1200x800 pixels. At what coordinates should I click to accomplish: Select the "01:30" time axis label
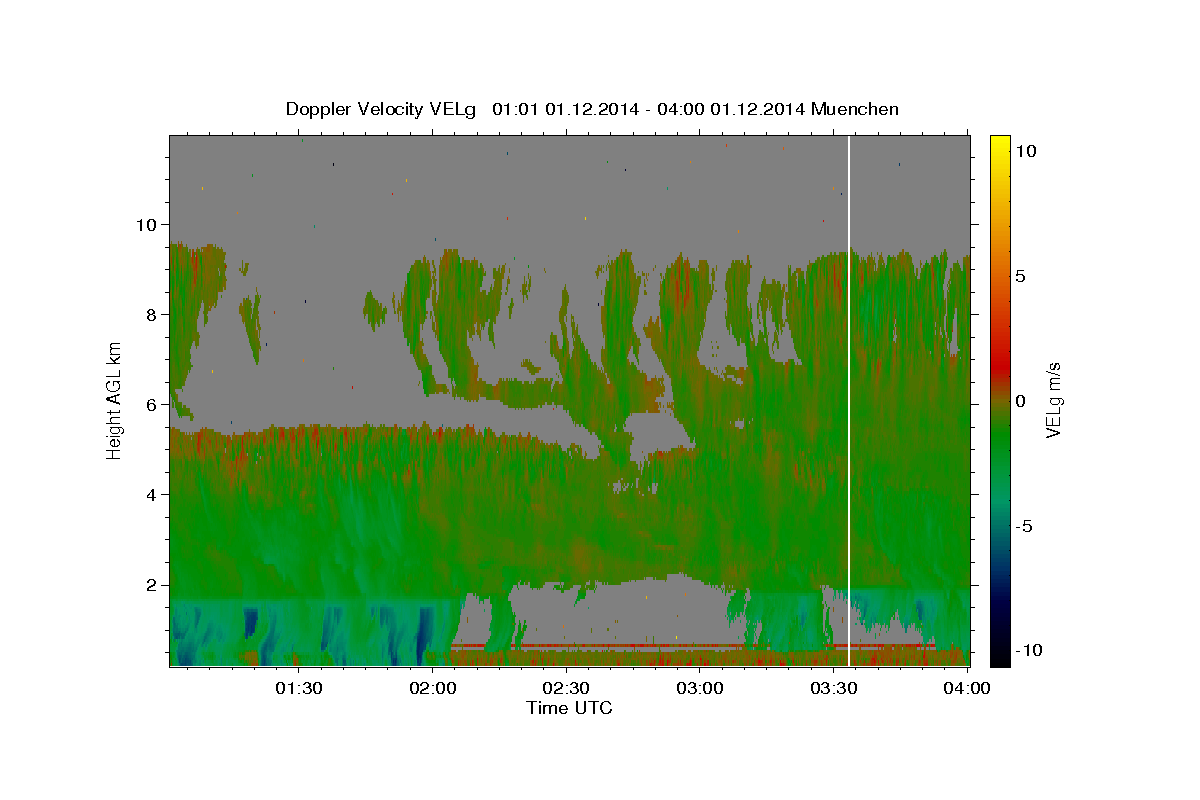click(x=299, y=688)
